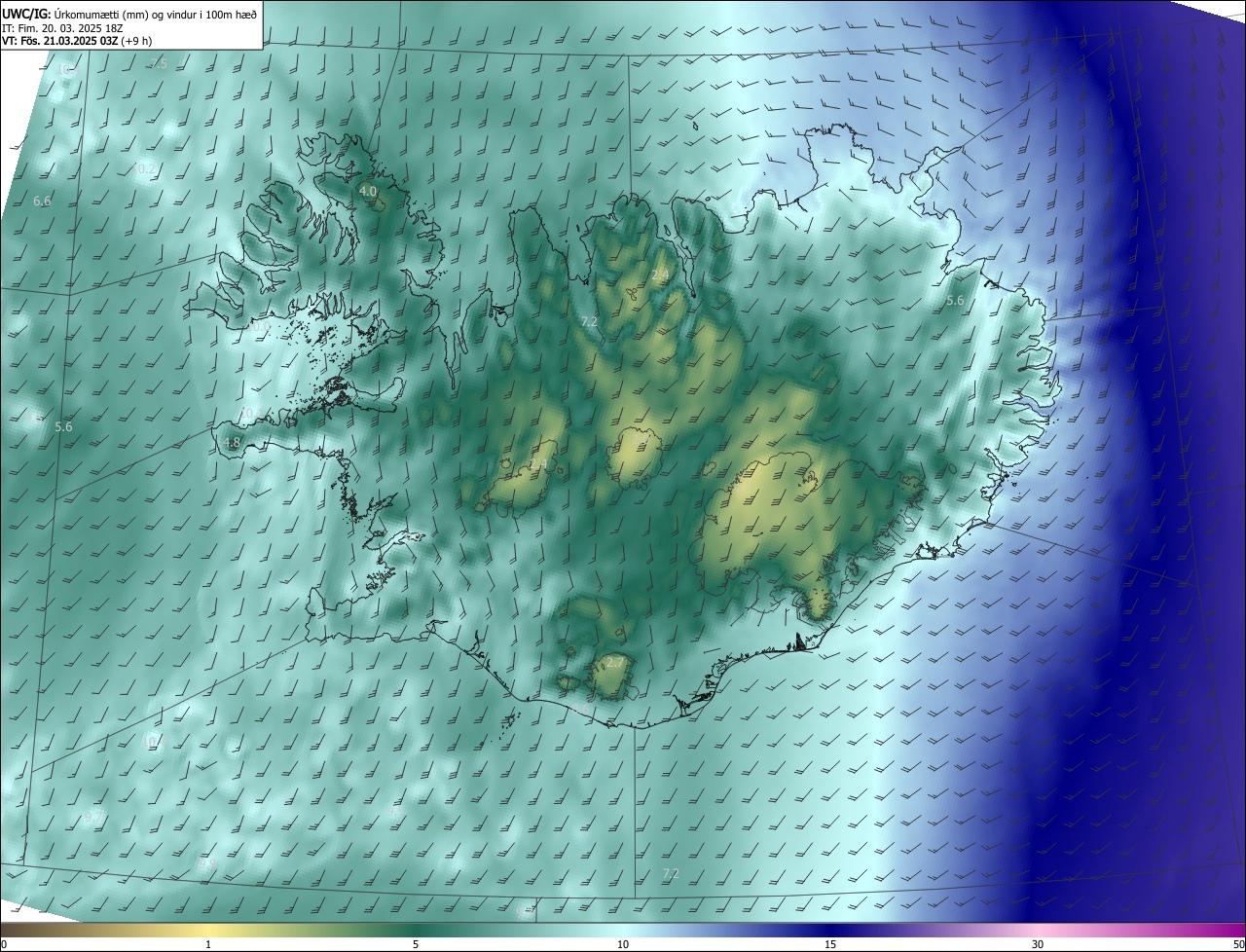
Task: Click tick label "10" on color scale
Action: [623, 944]
